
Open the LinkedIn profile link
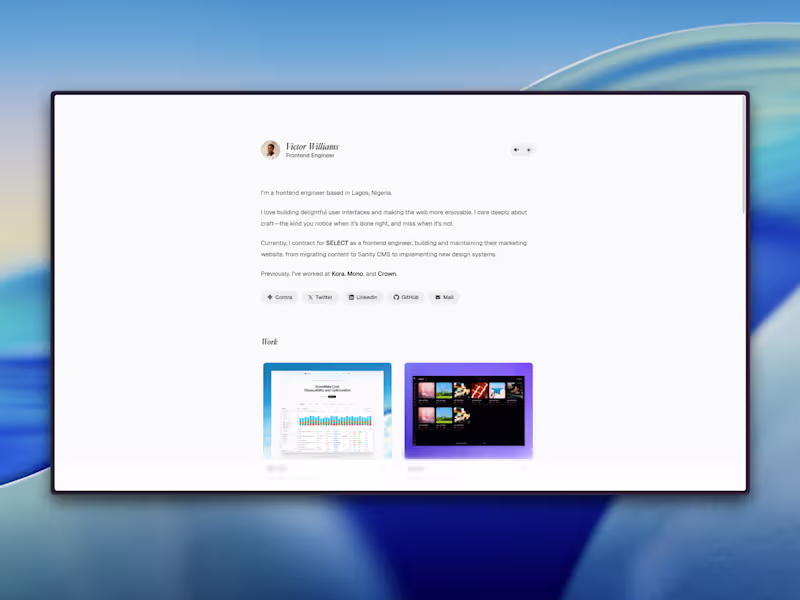[x=363, y=297]
